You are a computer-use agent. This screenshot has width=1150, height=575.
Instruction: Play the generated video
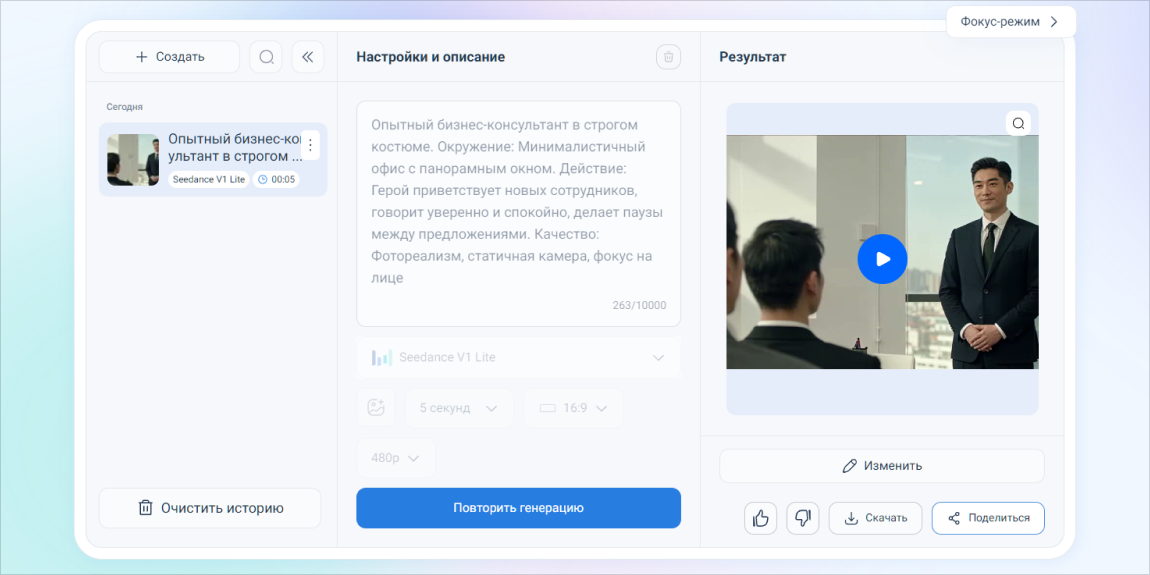point(882,259)
